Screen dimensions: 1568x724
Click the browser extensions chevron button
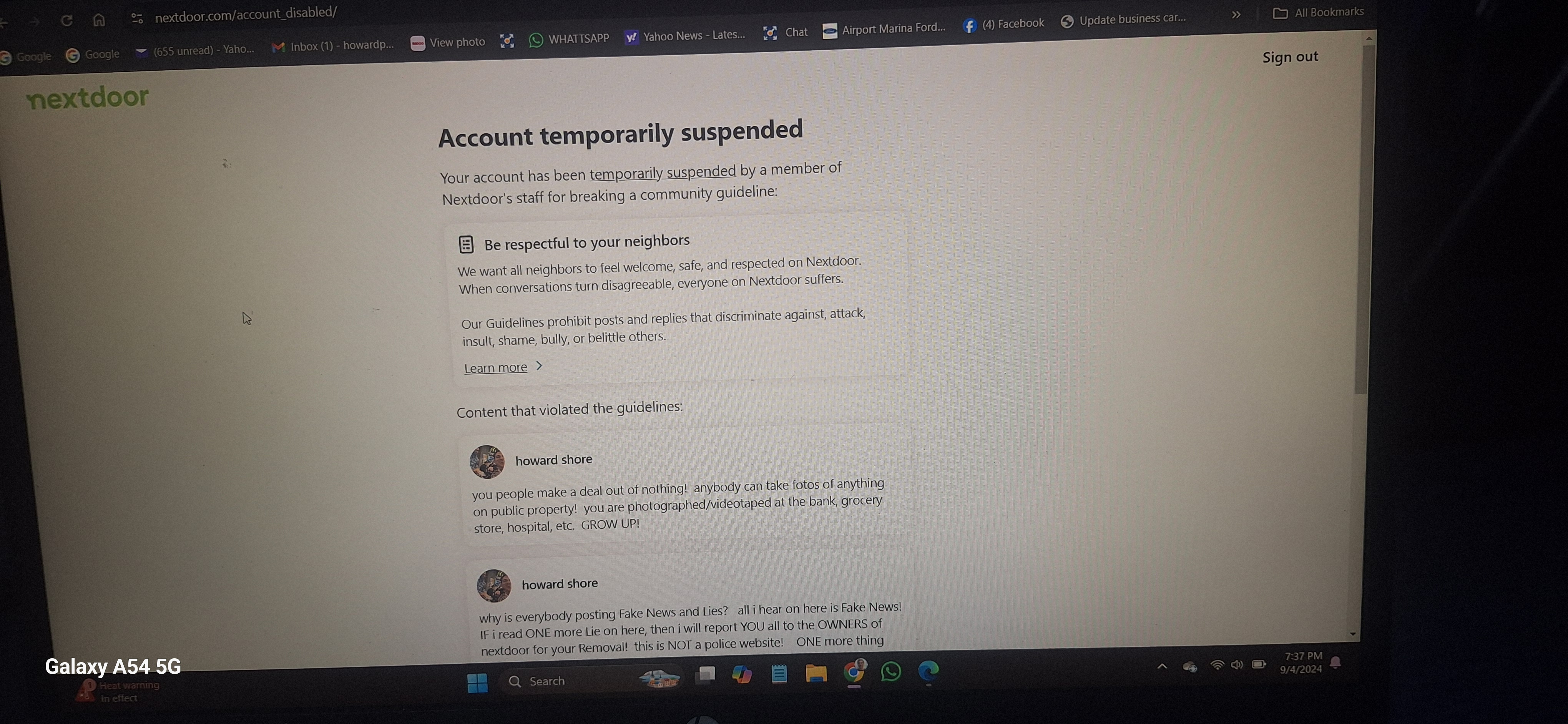1236,12
